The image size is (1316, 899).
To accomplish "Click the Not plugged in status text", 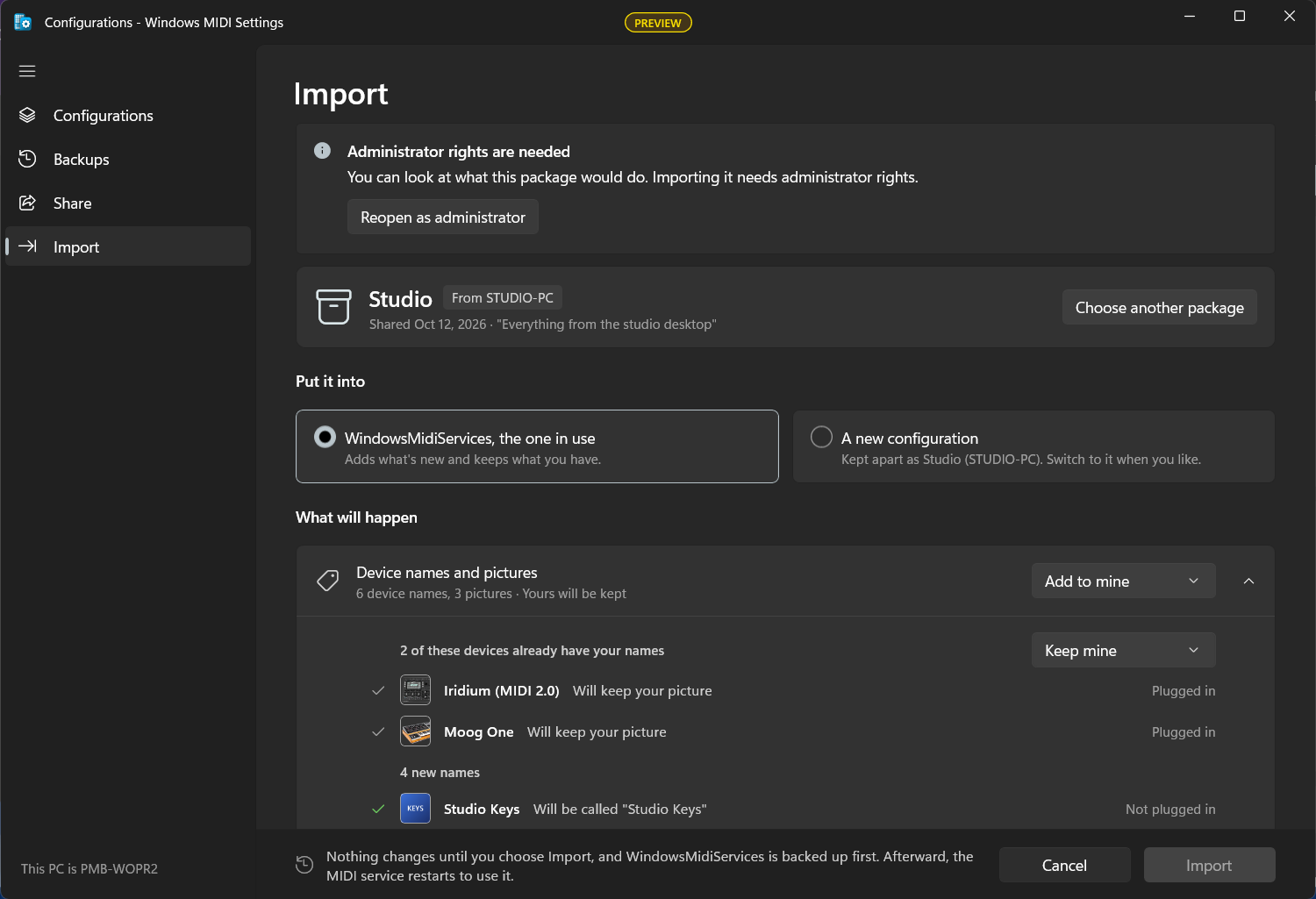I will pyautogui.click(x=1170, y=809).
